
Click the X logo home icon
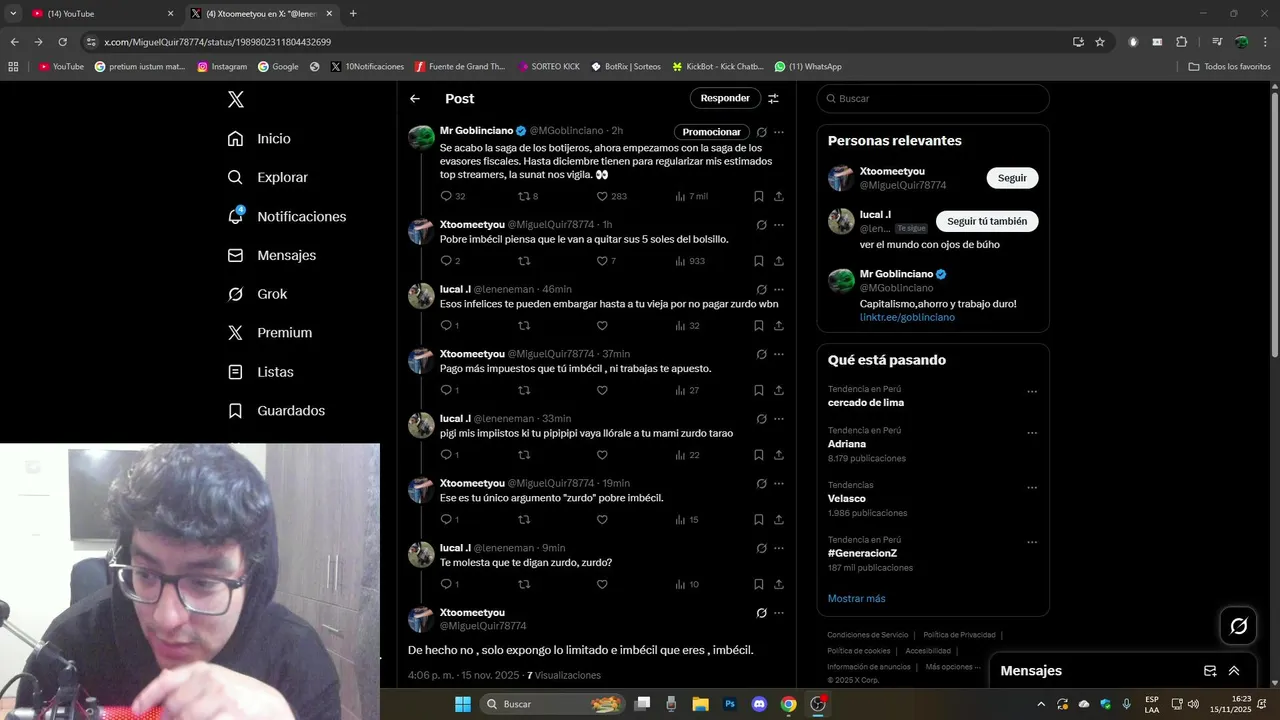(x=235, y=99)
